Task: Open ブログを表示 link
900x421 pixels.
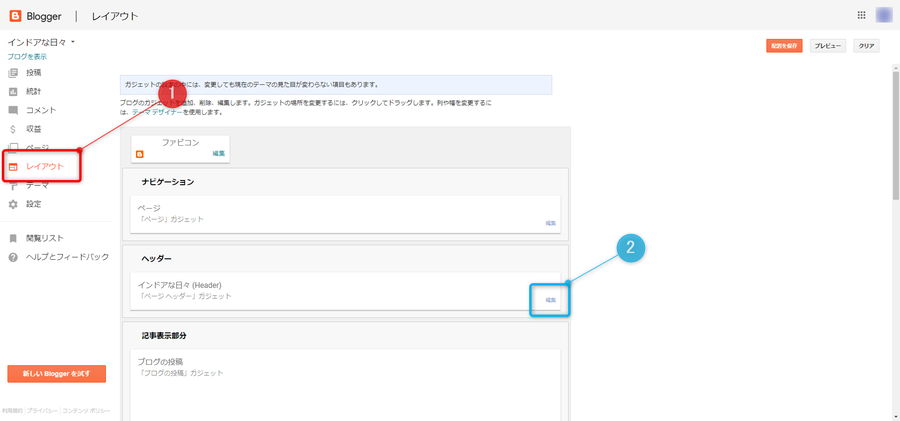Action: point(27,57)
